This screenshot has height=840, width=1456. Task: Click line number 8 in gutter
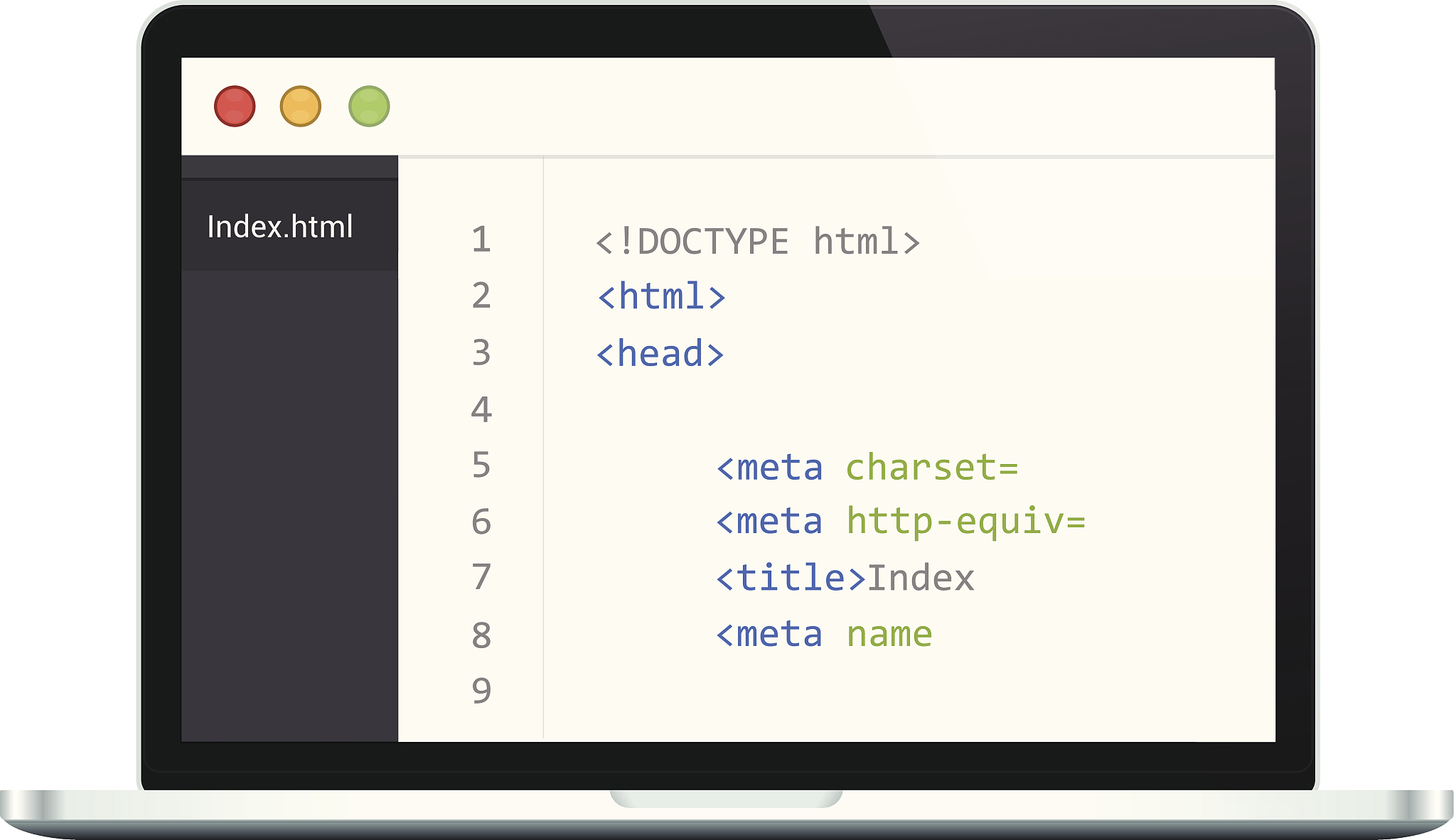(x=481, y=635)
